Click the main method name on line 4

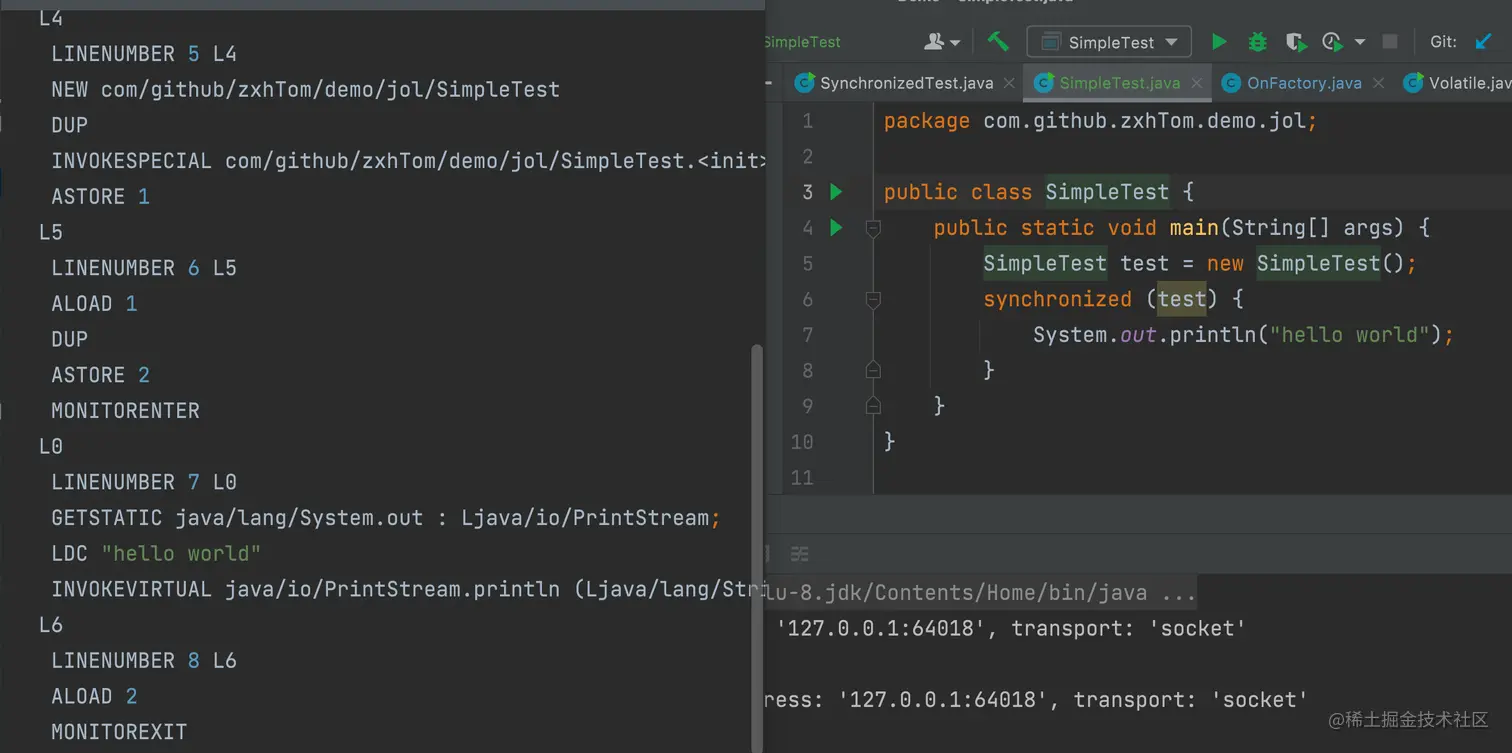(x=1194, y=228)
